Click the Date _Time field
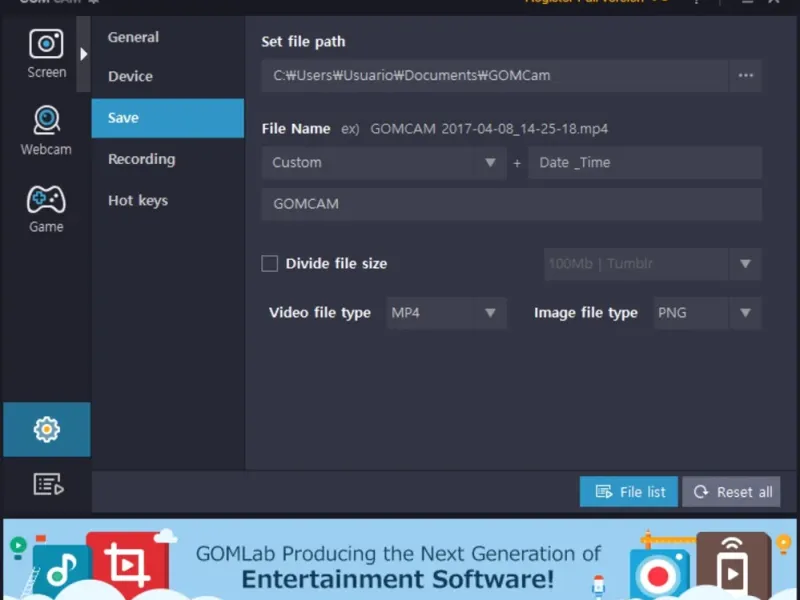Image resolution: width=800 pixels, height=600 pixels. [645, 163]
